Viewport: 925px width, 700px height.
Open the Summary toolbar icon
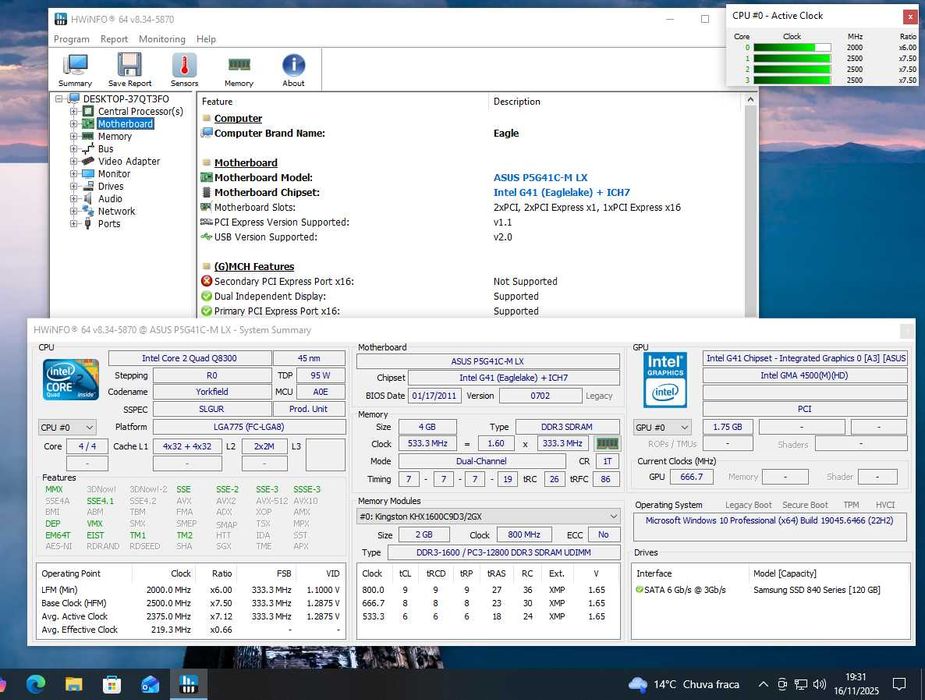(x=75, y=70)
